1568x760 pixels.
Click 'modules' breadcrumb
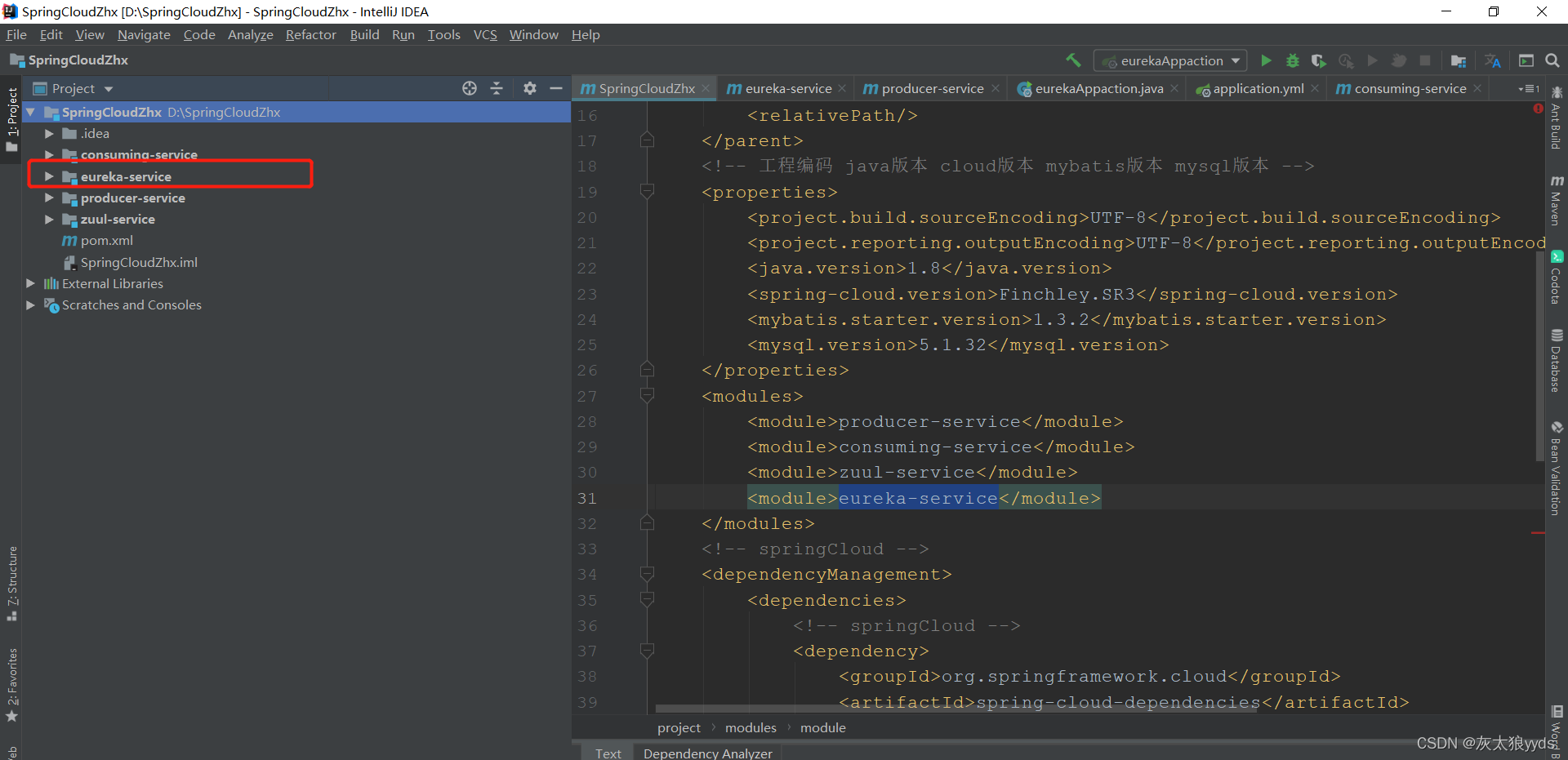coord(751,727)
